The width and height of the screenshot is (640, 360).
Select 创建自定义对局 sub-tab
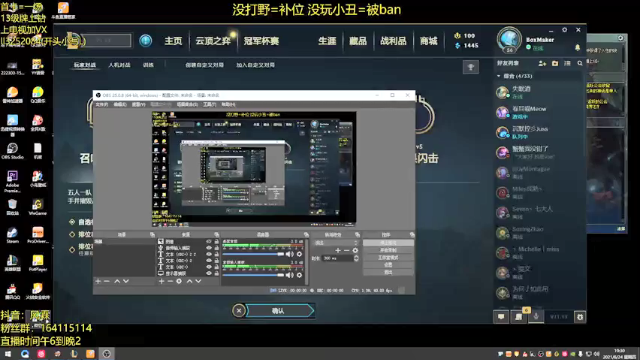204,65
